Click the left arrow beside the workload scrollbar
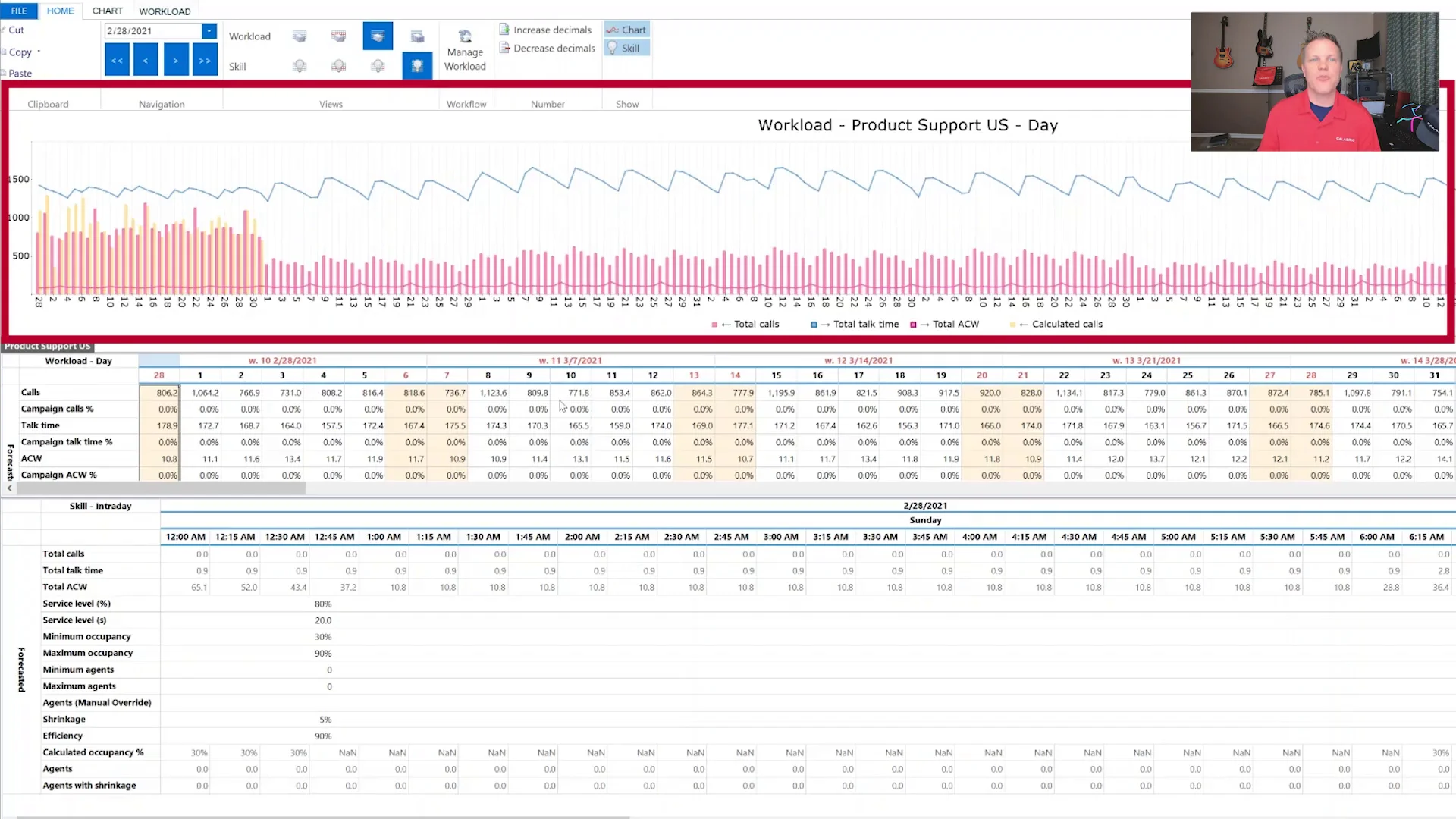 tap(9, 489)
